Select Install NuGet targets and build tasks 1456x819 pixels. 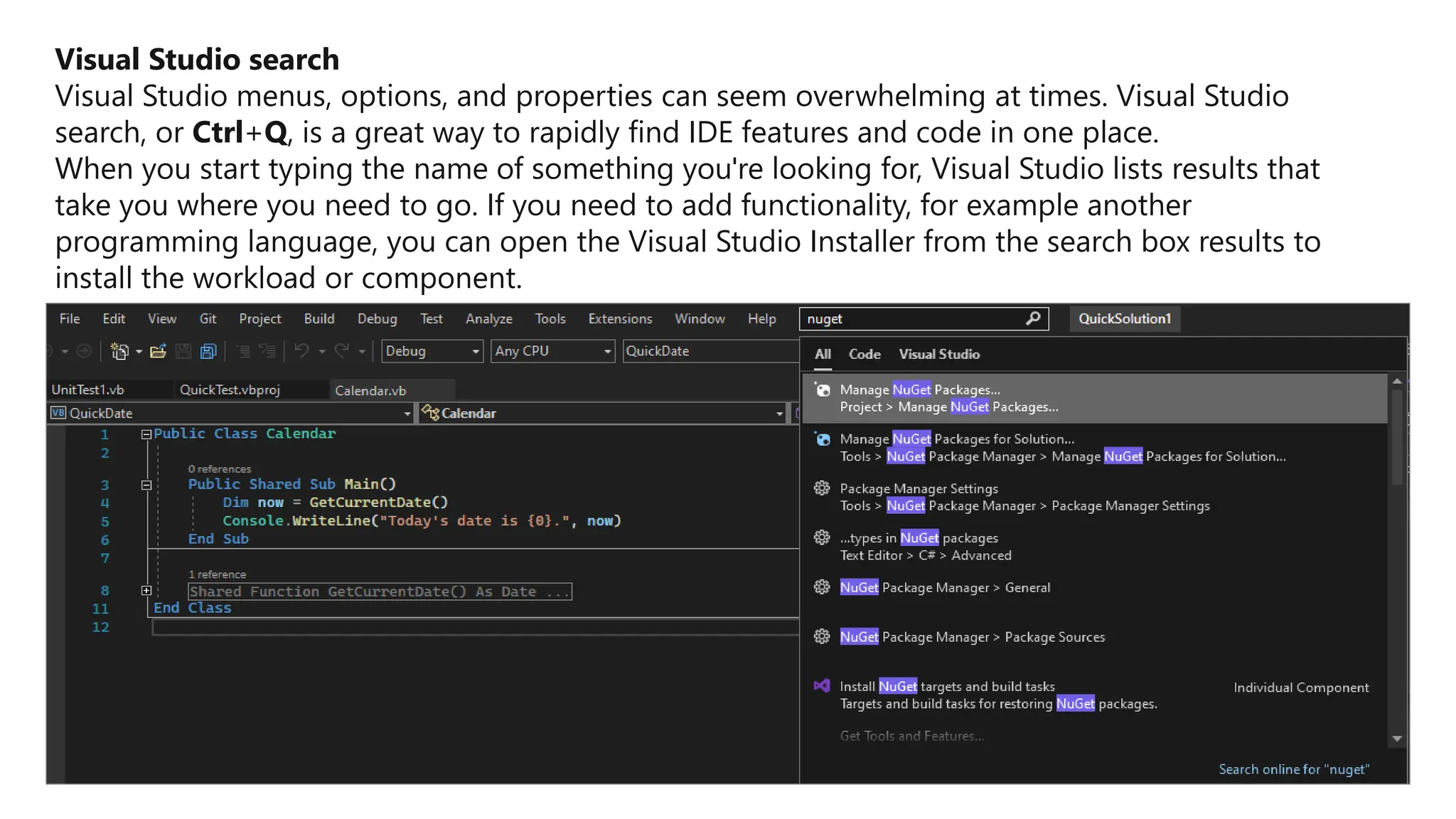(1095, 695)
